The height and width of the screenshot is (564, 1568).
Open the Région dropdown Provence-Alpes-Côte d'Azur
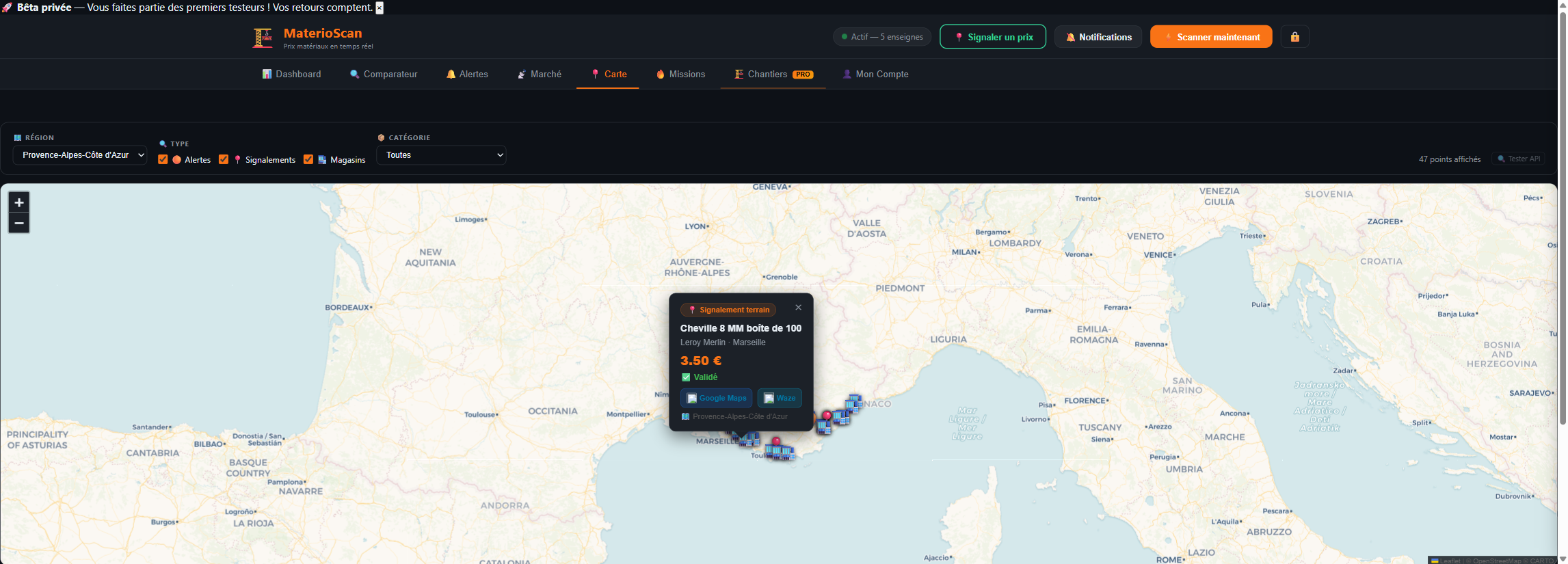[80, 155]
